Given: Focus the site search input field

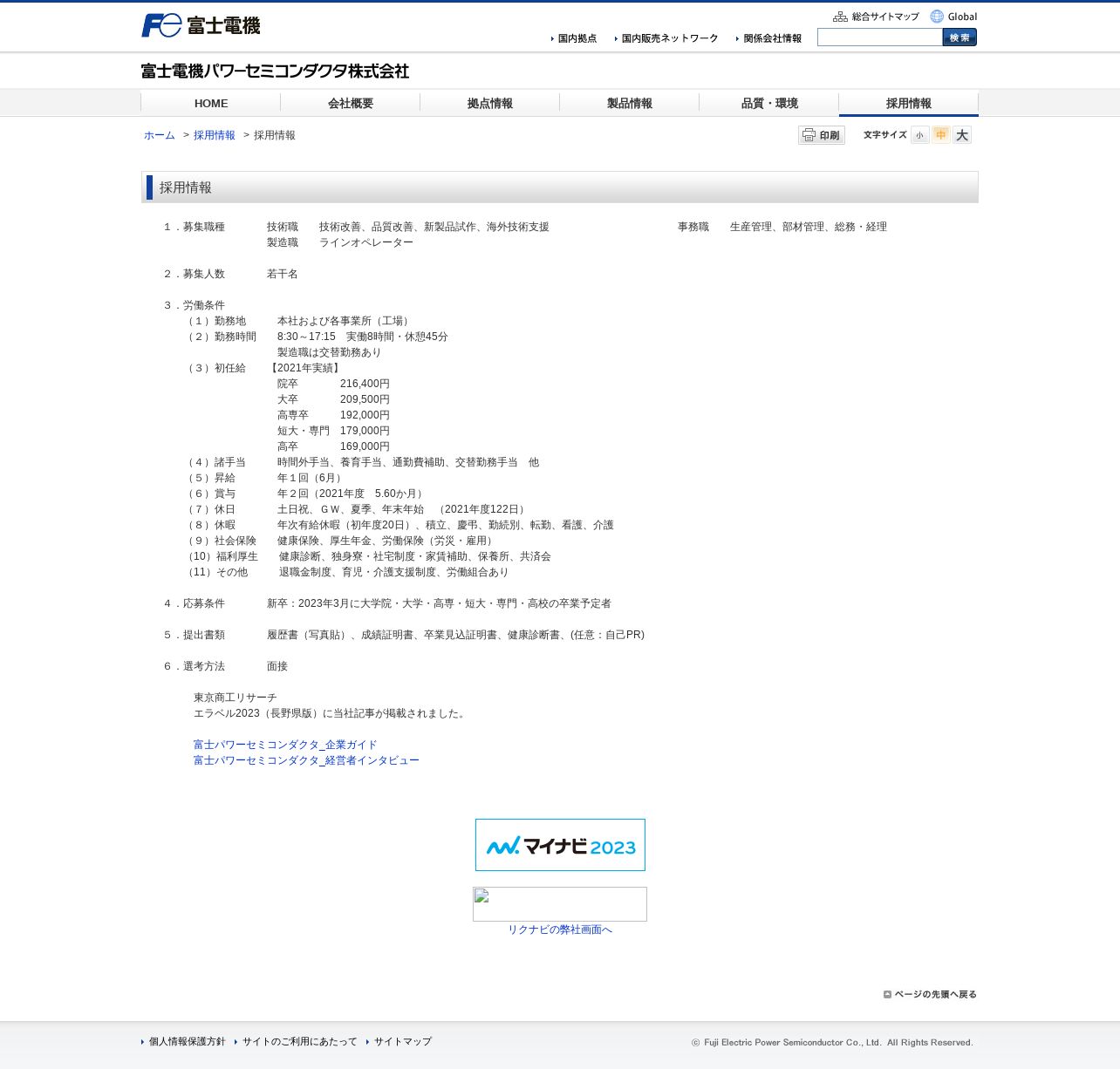Looking at the screenshot, I should click(880, 37).
